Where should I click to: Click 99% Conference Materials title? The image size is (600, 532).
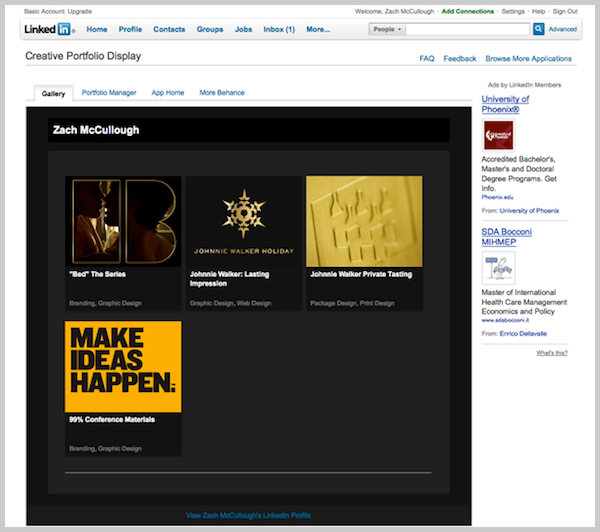(x=112, y=419)
